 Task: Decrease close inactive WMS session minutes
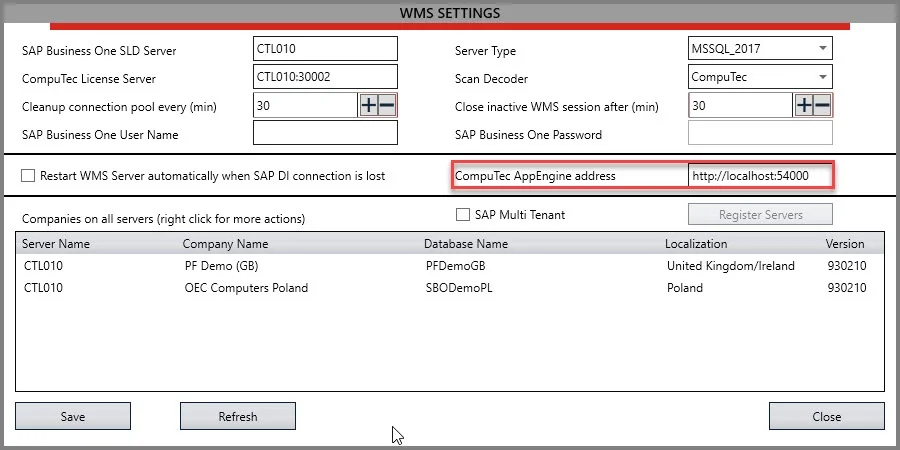[x=822, y=105]
